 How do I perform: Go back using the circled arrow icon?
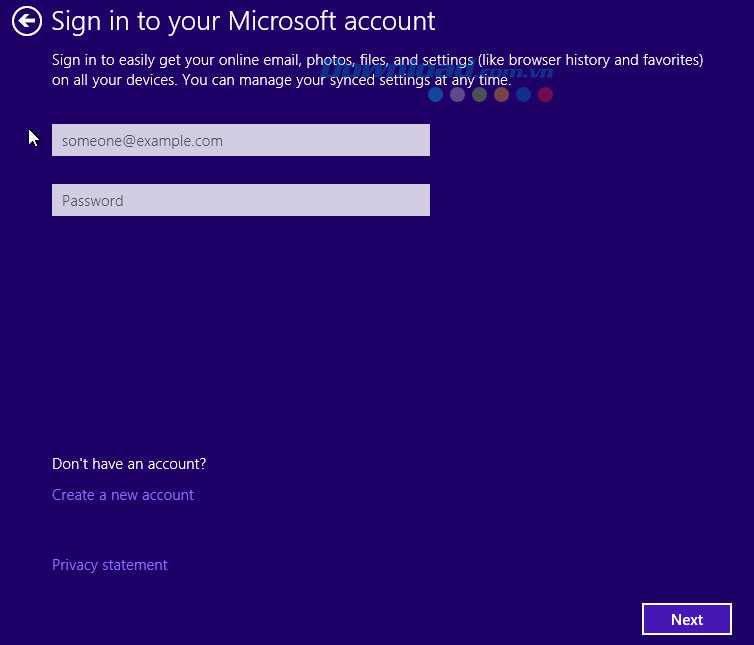pyautogui.click(x=26, y=21)
